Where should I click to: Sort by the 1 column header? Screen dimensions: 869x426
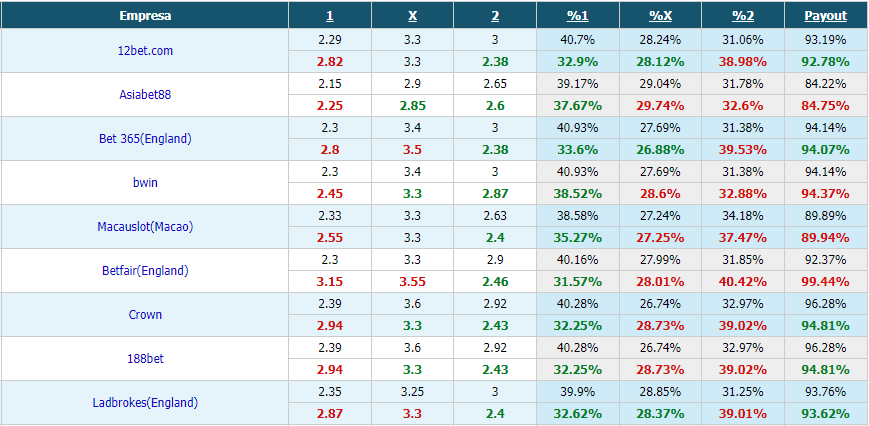tap(330, 16)
